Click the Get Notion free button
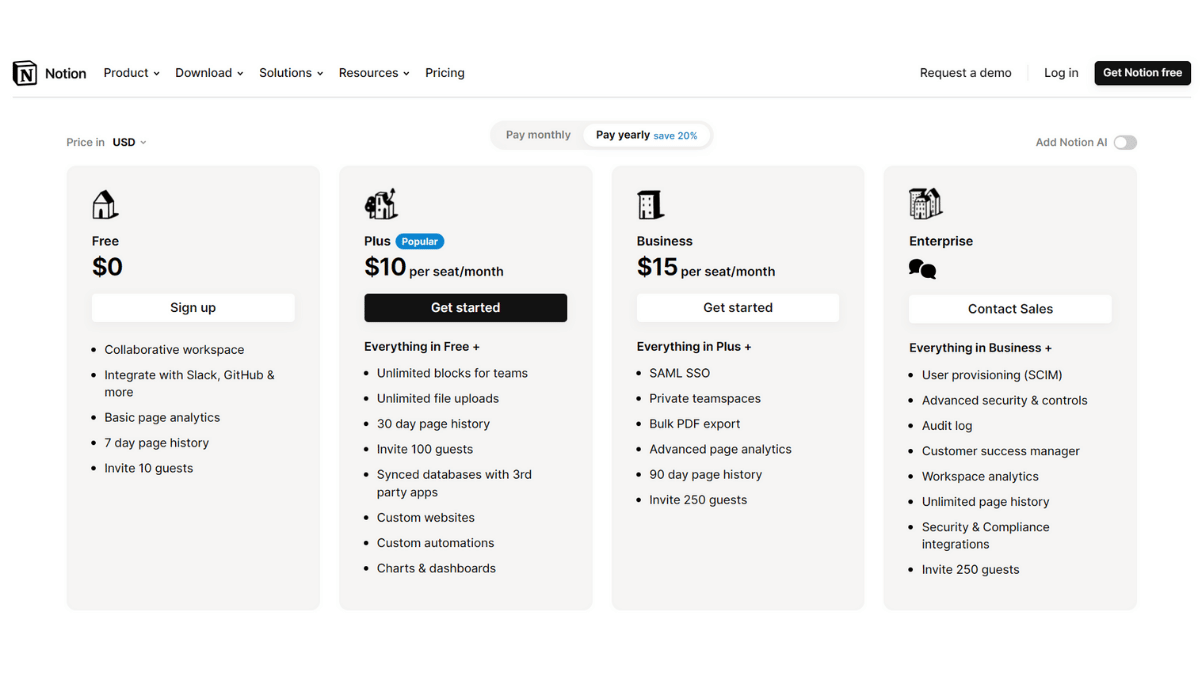Viewport: 1200px width, 685px height. [x=1142, y=72]
